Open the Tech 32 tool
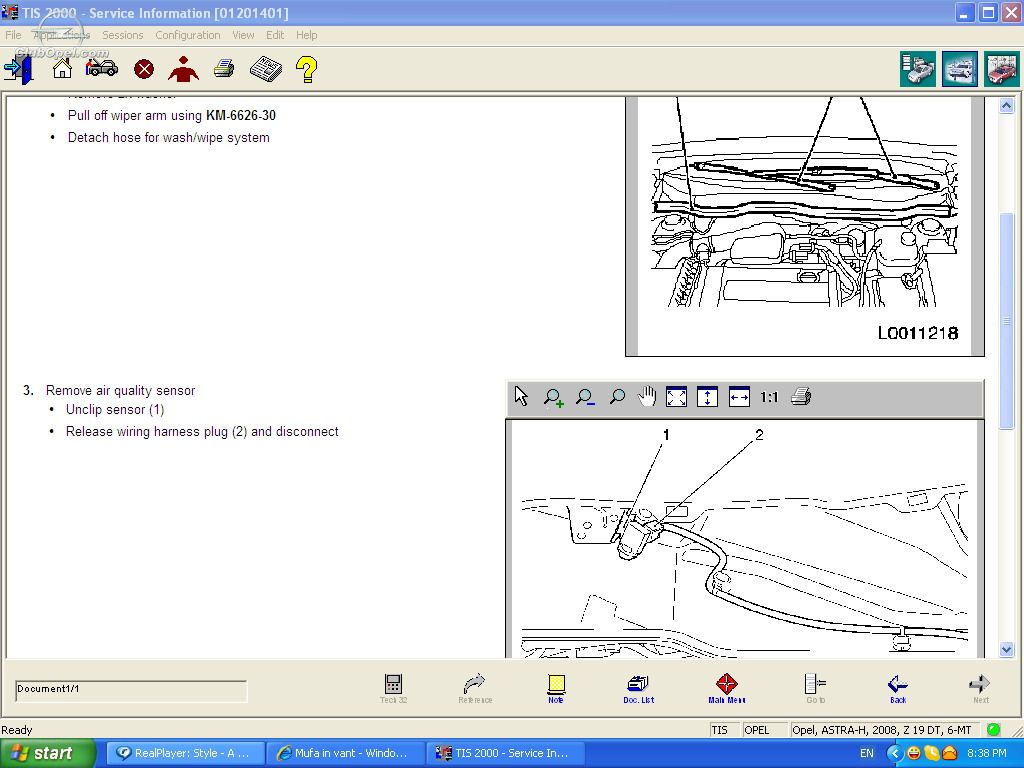The image size is (1024, 768). (393, 688)
